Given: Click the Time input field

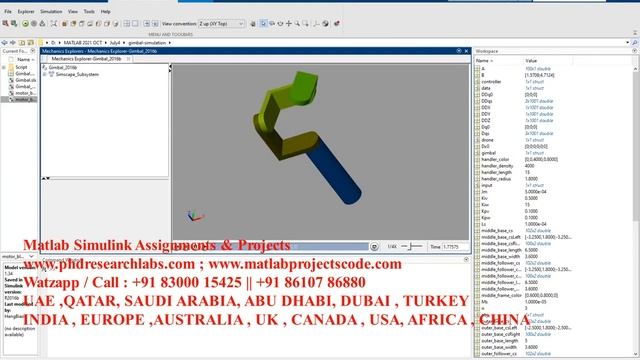Looking at the screenshot, I should [456, 247].
